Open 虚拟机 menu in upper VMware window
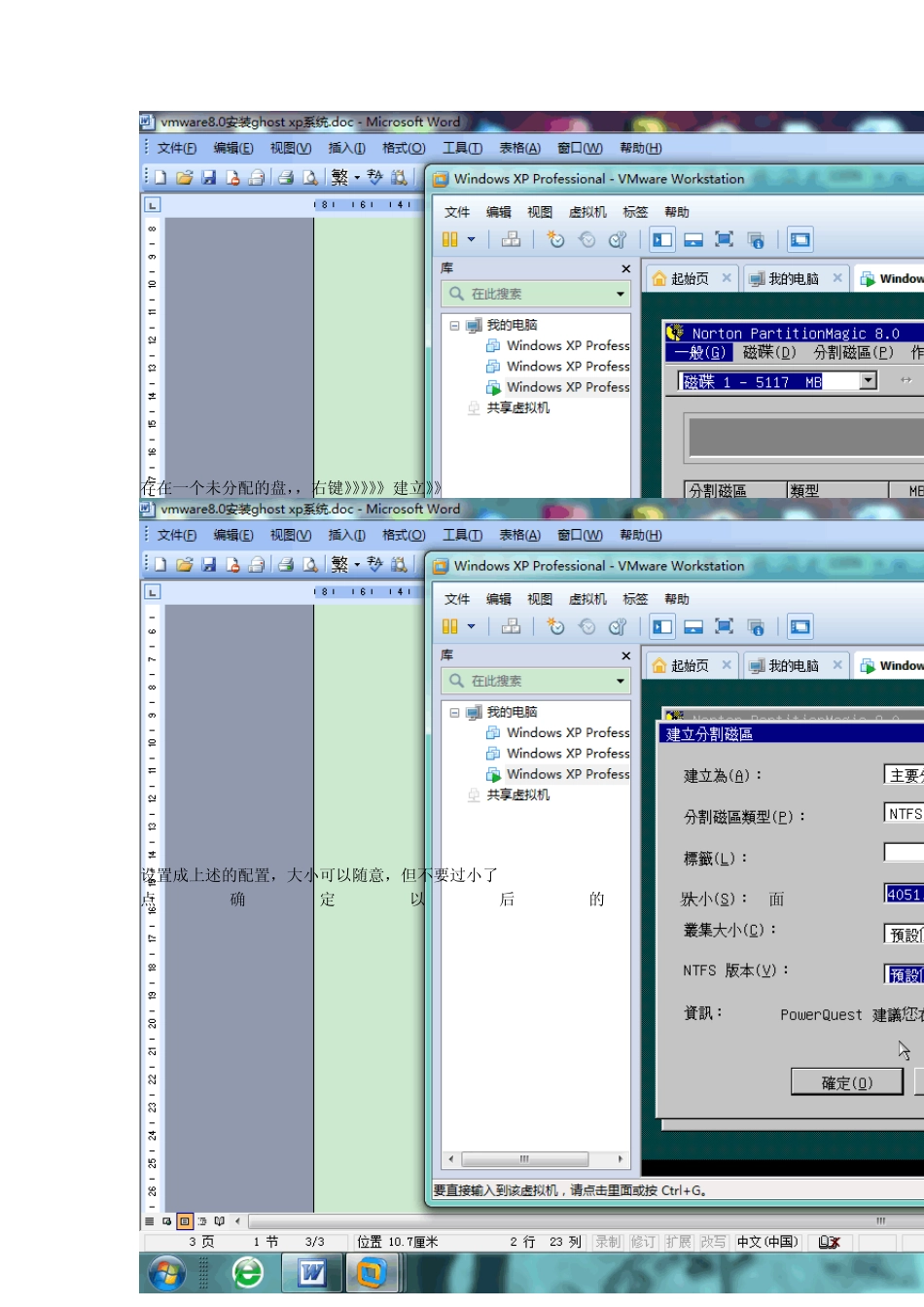The image size is (924, 1307). 587,212
